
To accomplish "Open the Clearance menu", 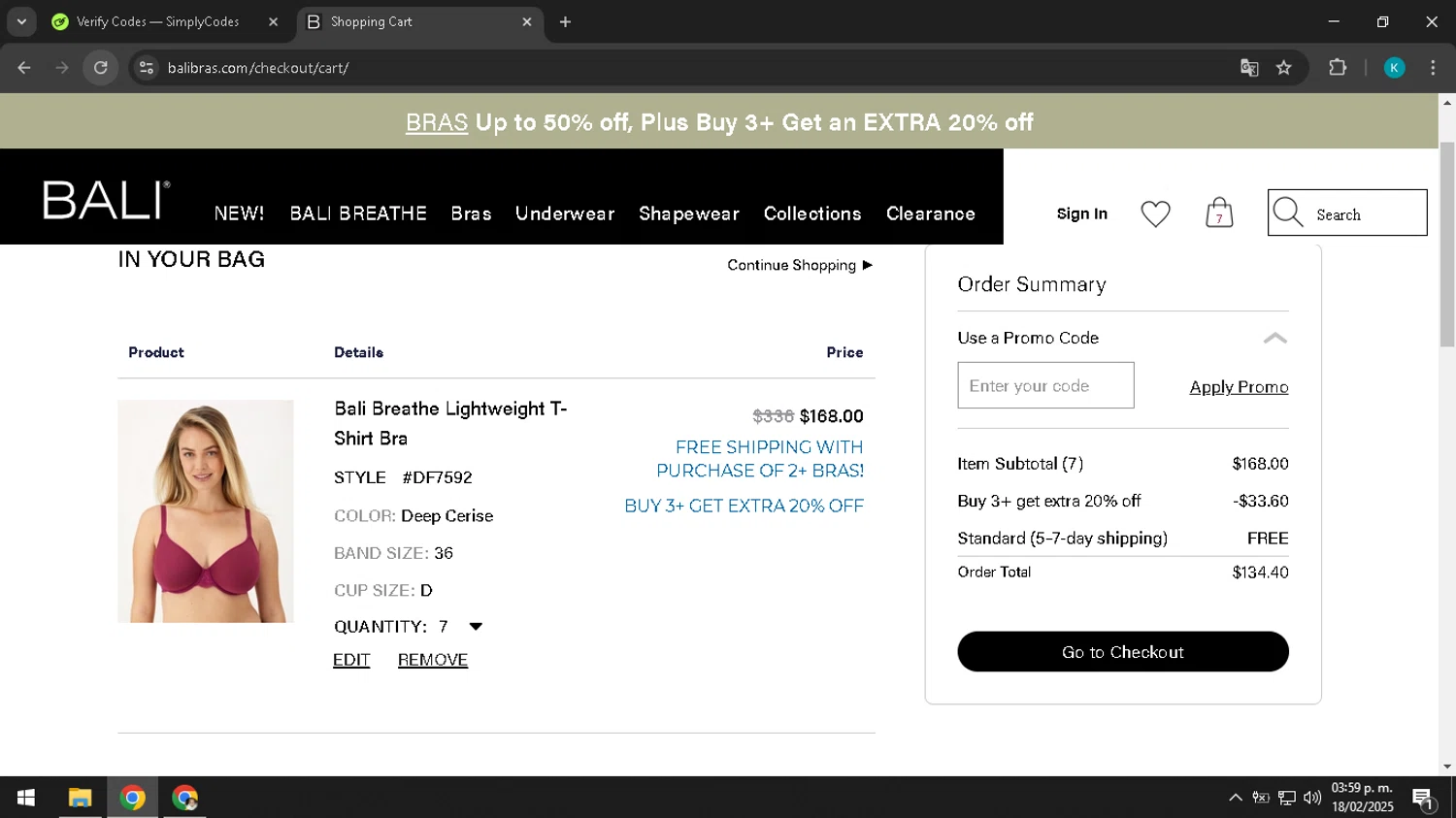I will (931, 213).
